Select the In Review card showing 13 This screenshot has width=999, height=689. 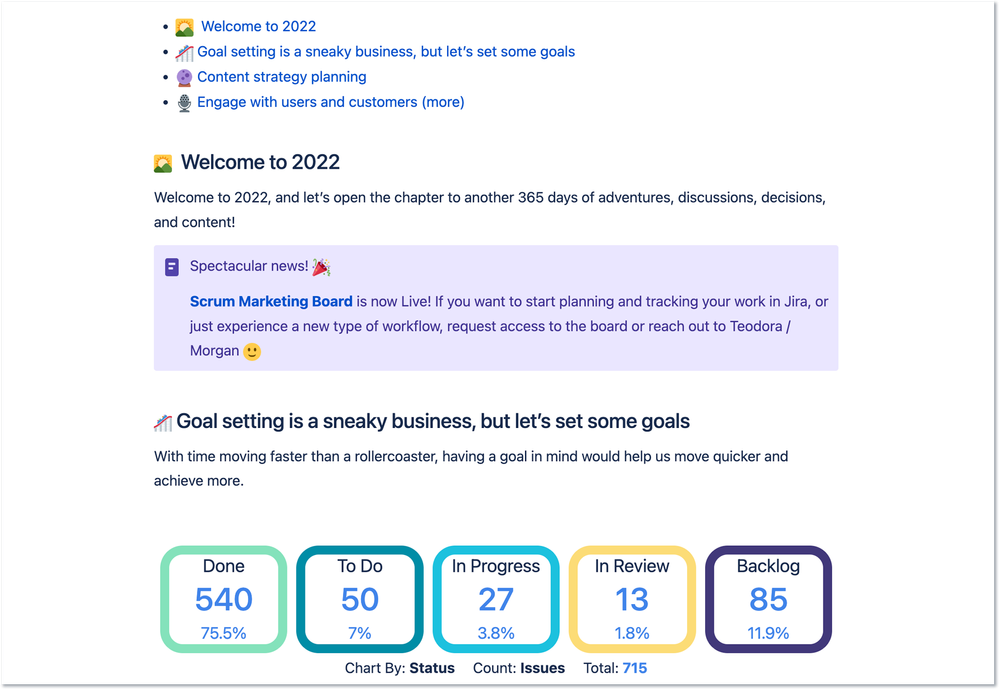(x=631, y=598)
